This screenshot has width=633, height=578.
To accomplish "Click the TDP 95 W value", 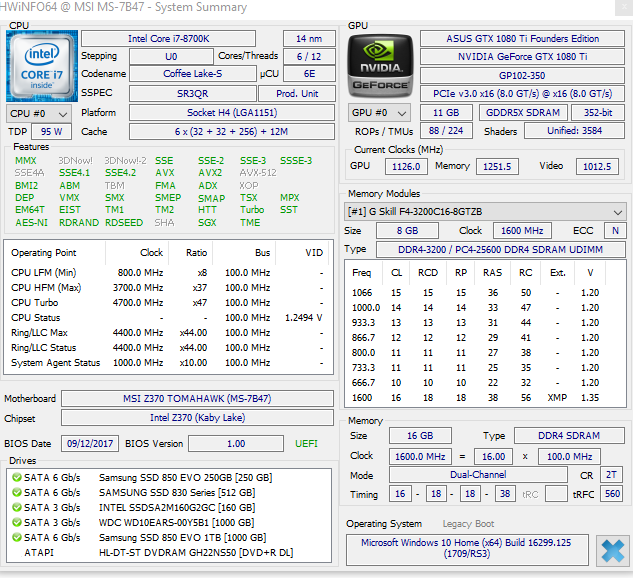I will point(51,132).
